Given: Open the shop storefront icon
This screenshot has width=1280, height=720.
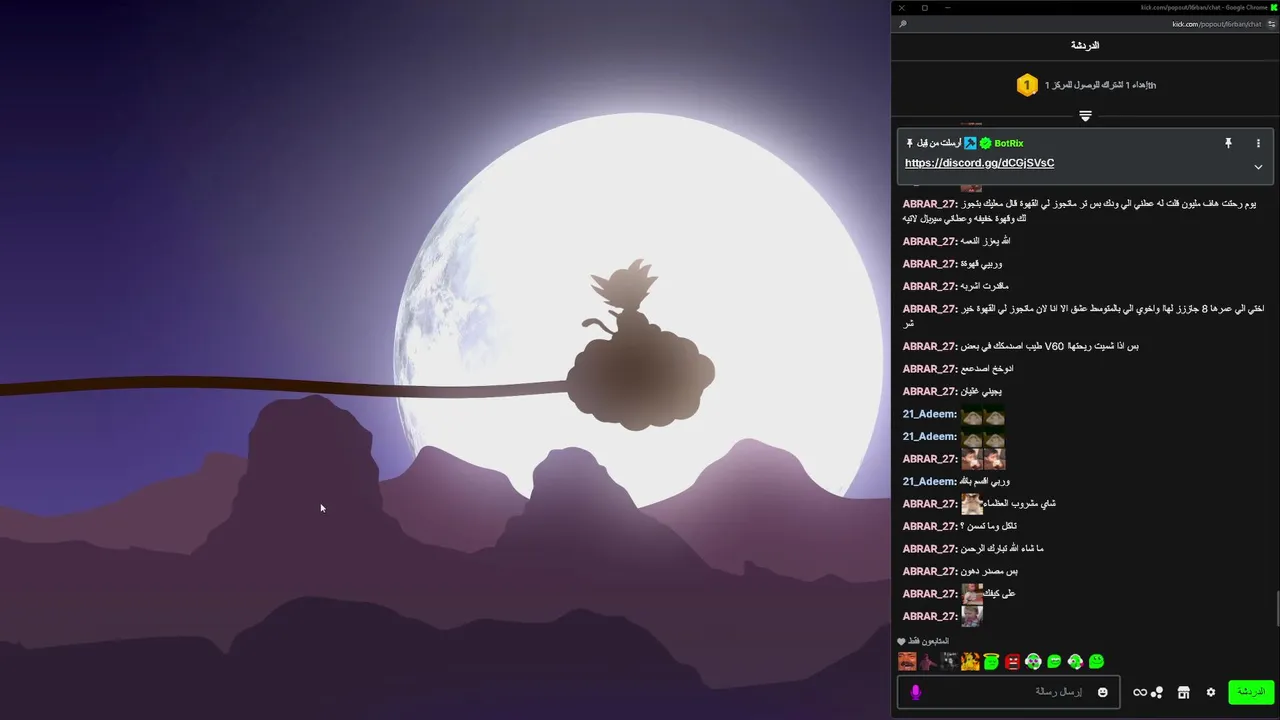Looking at the screenshot, I should pos(1183,692).
